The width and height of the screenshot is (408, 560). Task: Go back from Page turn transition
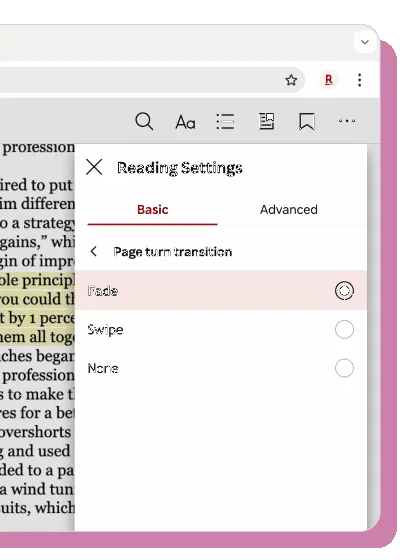94,251
